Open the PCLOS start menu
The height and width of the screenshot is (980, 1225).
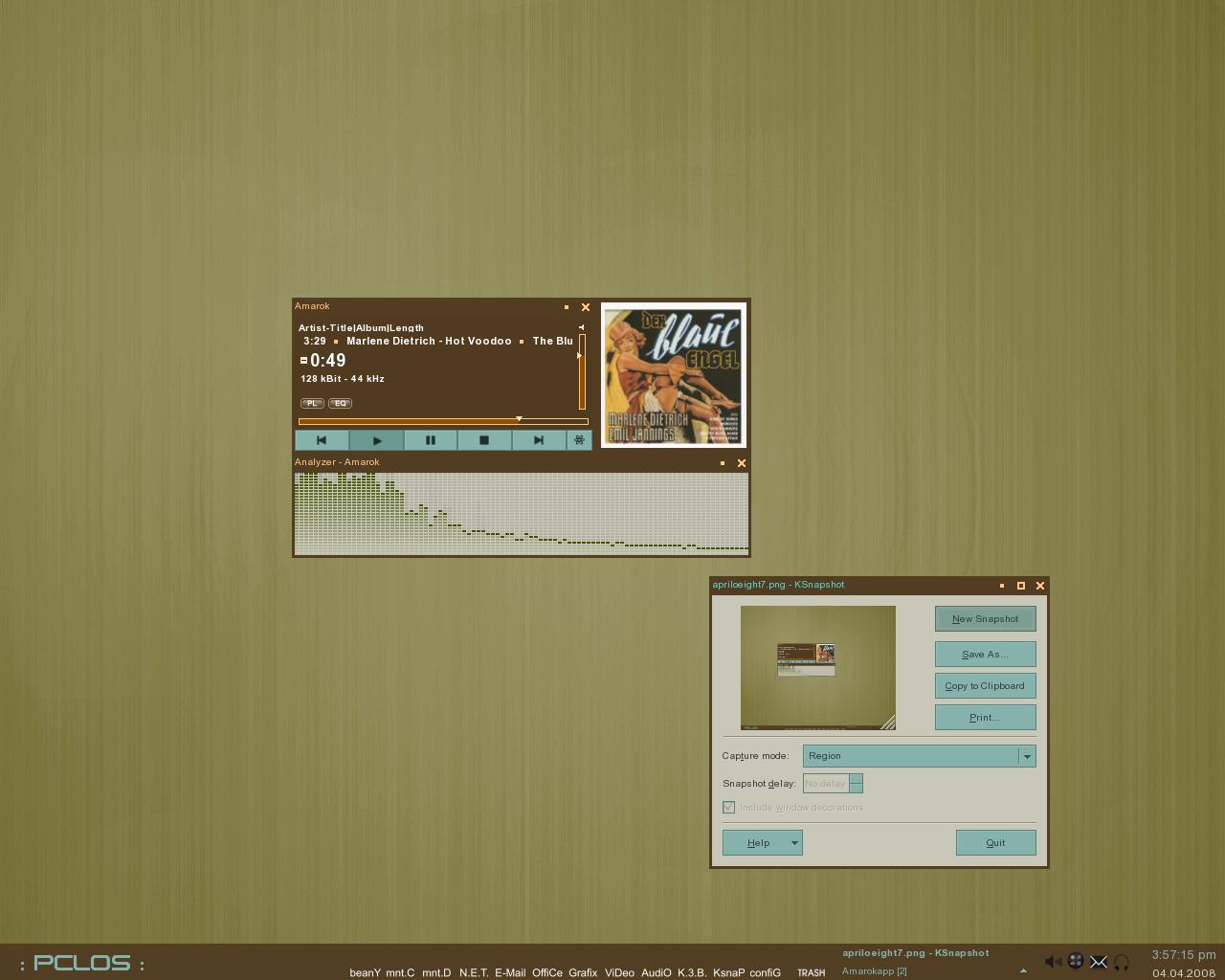click(82, 963)
